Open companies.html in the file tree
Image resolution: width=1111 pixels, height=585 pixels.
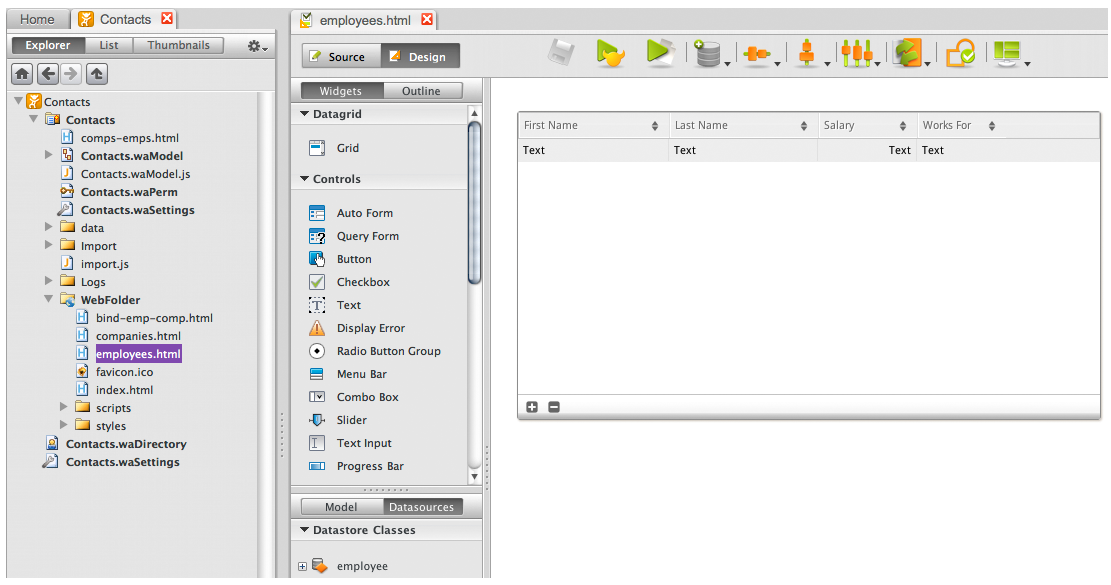[138, 336]
